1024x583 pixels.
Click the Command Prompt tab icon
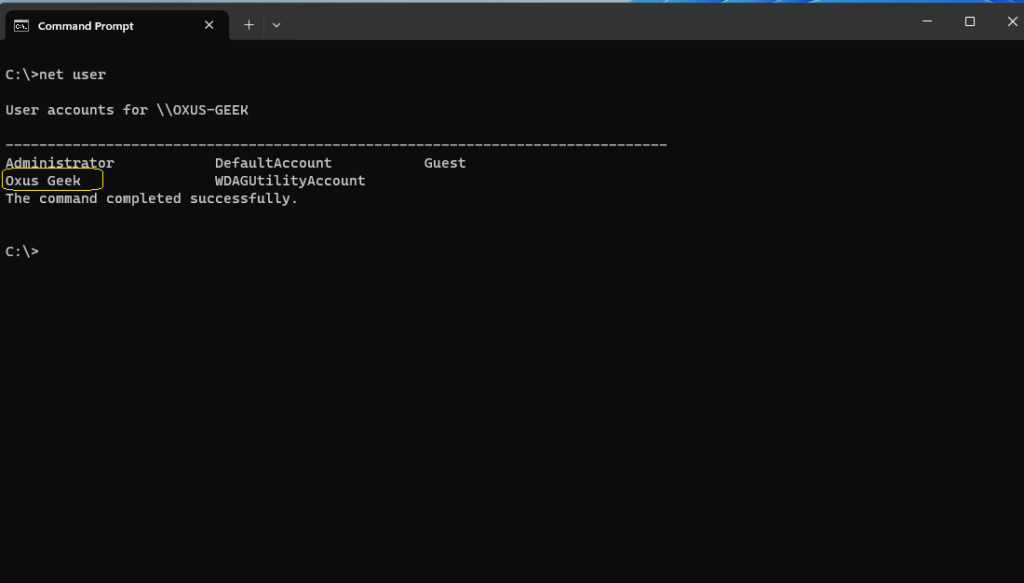[x=22, y=25]
